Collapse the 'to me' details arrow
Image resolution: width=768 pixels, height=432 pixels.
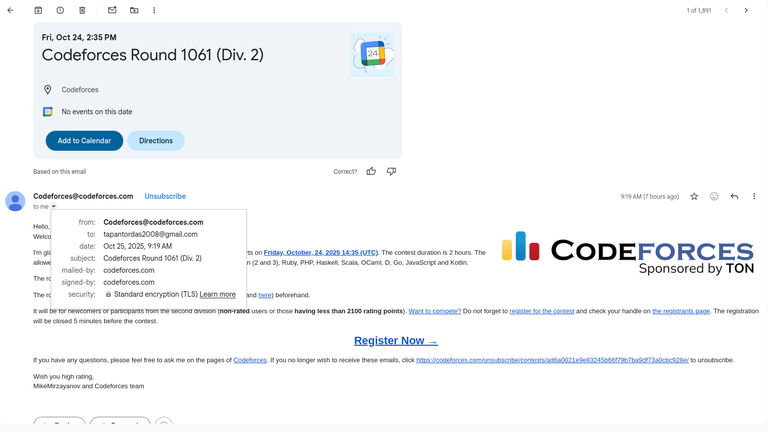[54, 207]
